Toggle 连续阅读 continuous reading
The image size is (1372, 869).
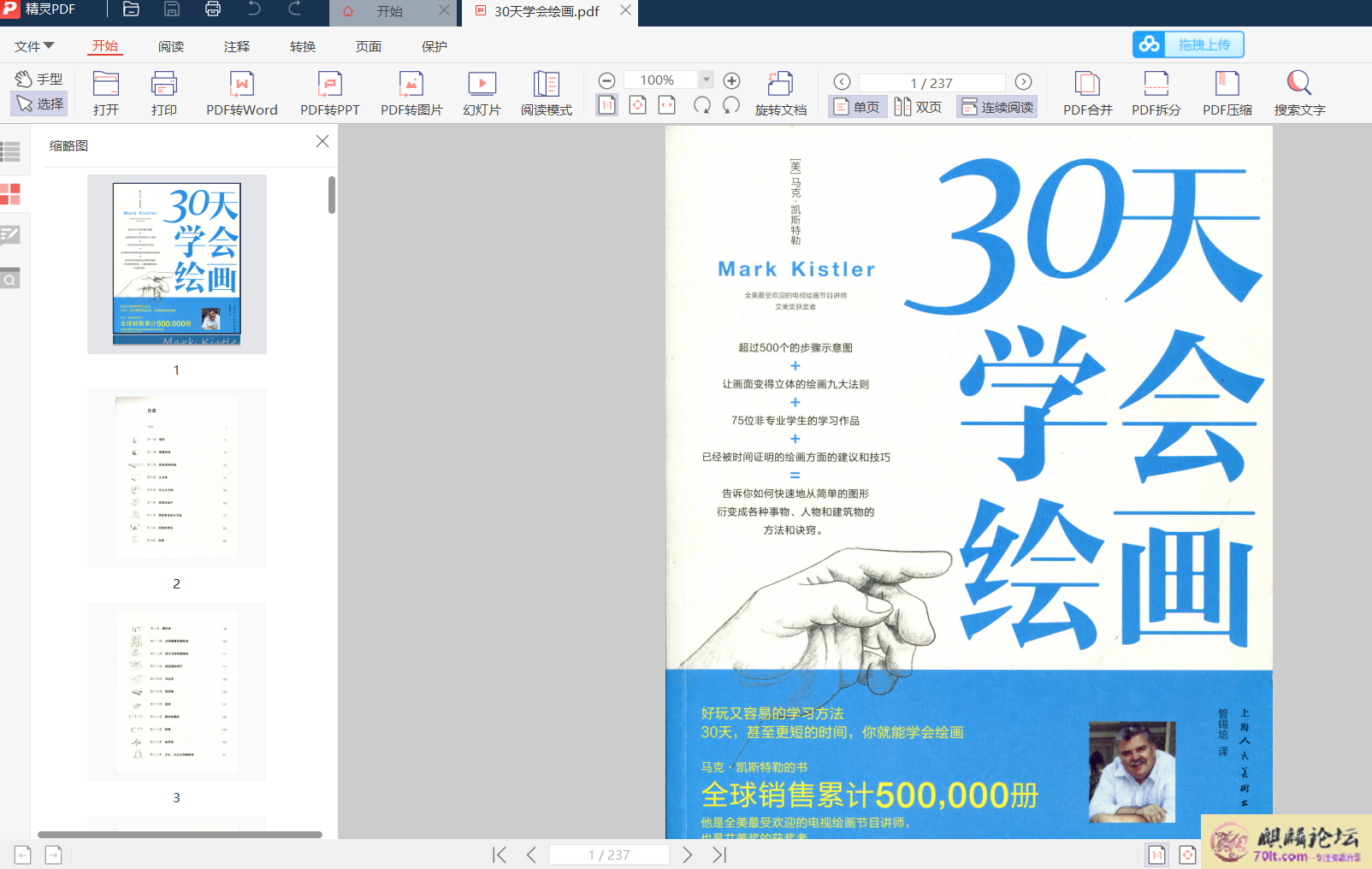click(996, 107)
